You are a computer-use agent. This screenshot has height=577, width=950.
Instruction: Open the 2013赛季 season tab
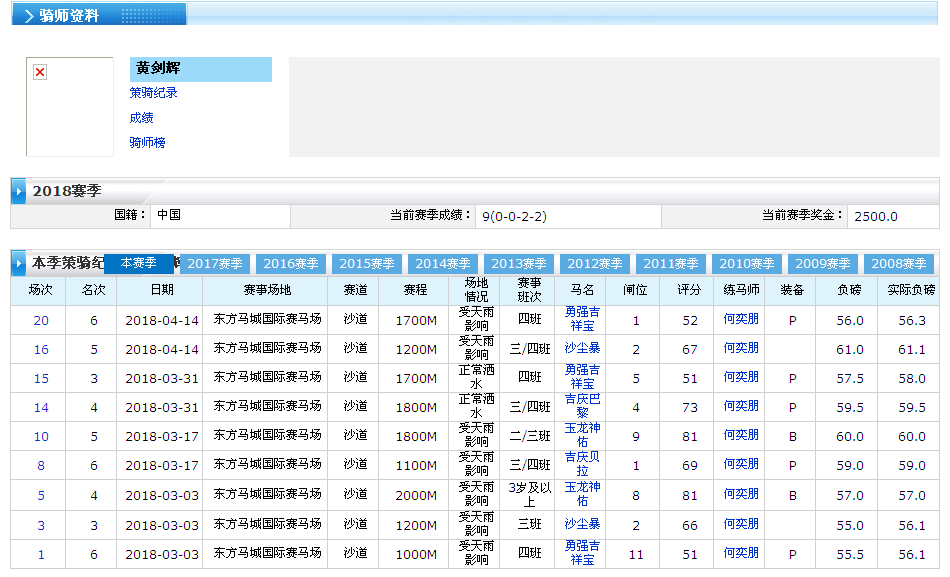pyautogui.click(x=519, y=264)
